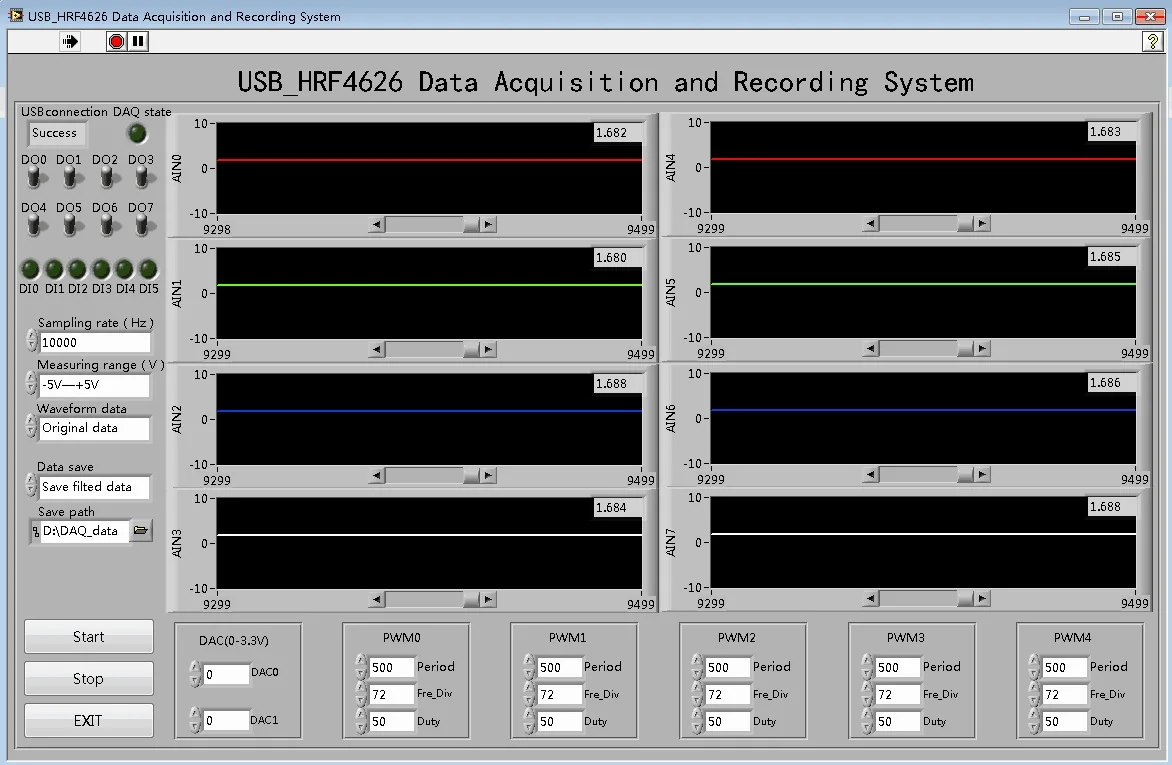1172x765 pixels.
Task: Click the DI4 indicator LED
Action: pyautogui.click(x=125, y=269)
